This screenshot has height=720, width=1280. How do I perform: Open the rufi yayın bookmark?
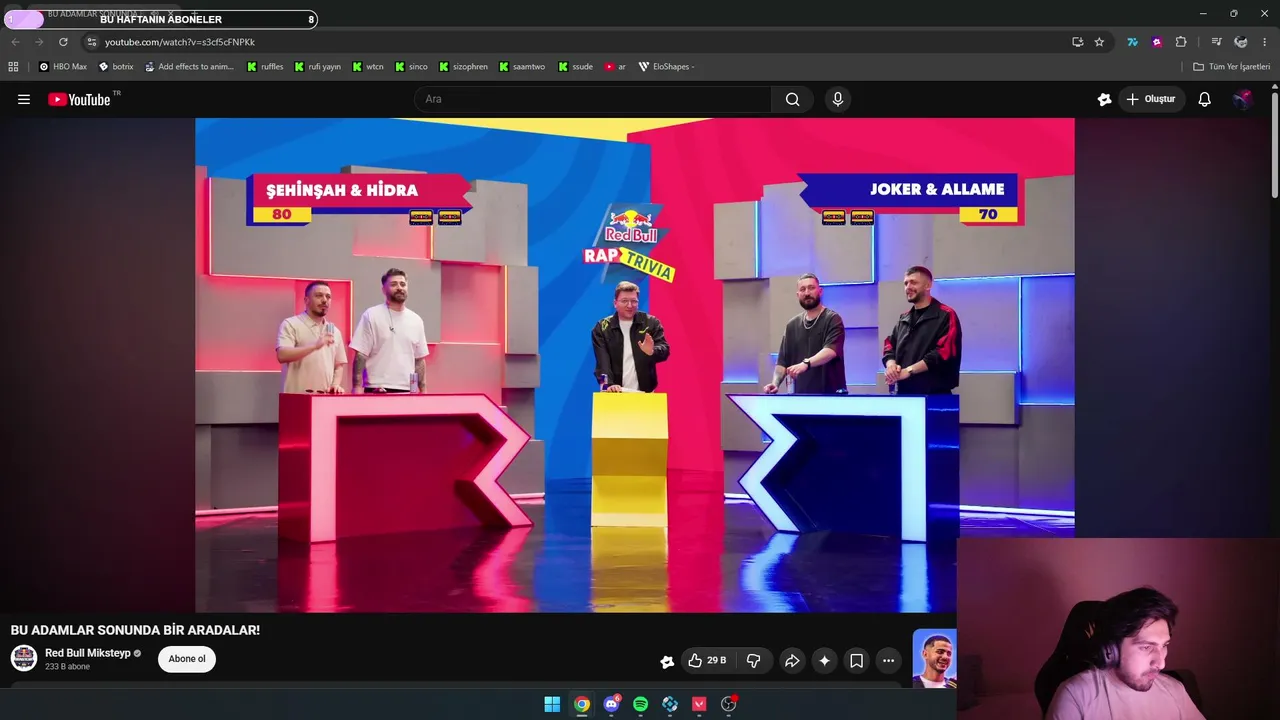tap(317, 67)
